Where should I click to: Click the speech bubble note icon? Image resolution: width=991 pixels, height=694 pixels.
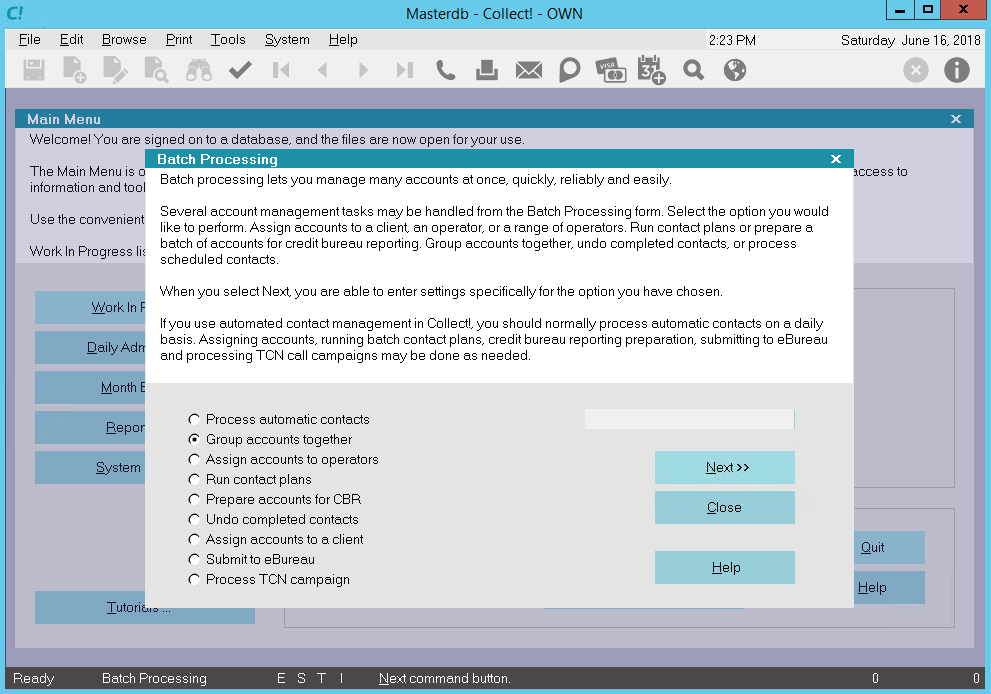point(569,70)
